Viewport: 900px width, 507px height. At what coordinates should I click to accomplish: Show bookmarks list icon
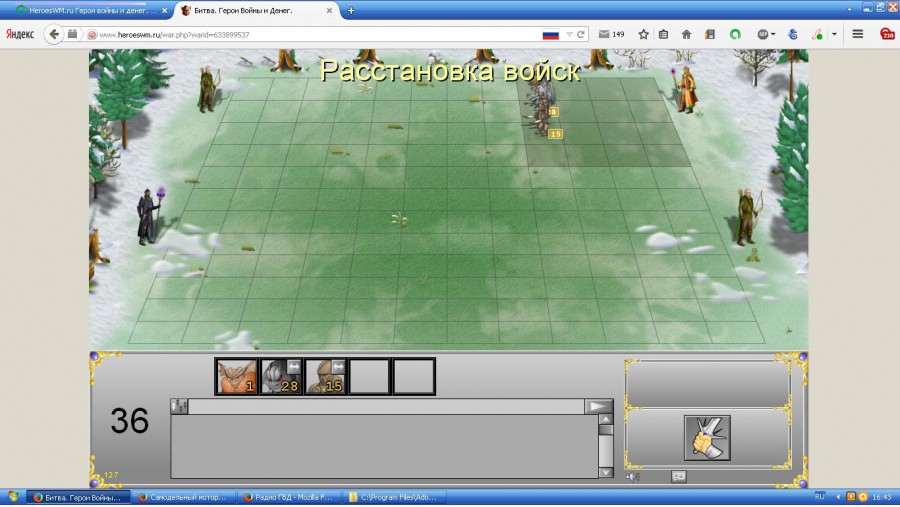pos(664,34)
